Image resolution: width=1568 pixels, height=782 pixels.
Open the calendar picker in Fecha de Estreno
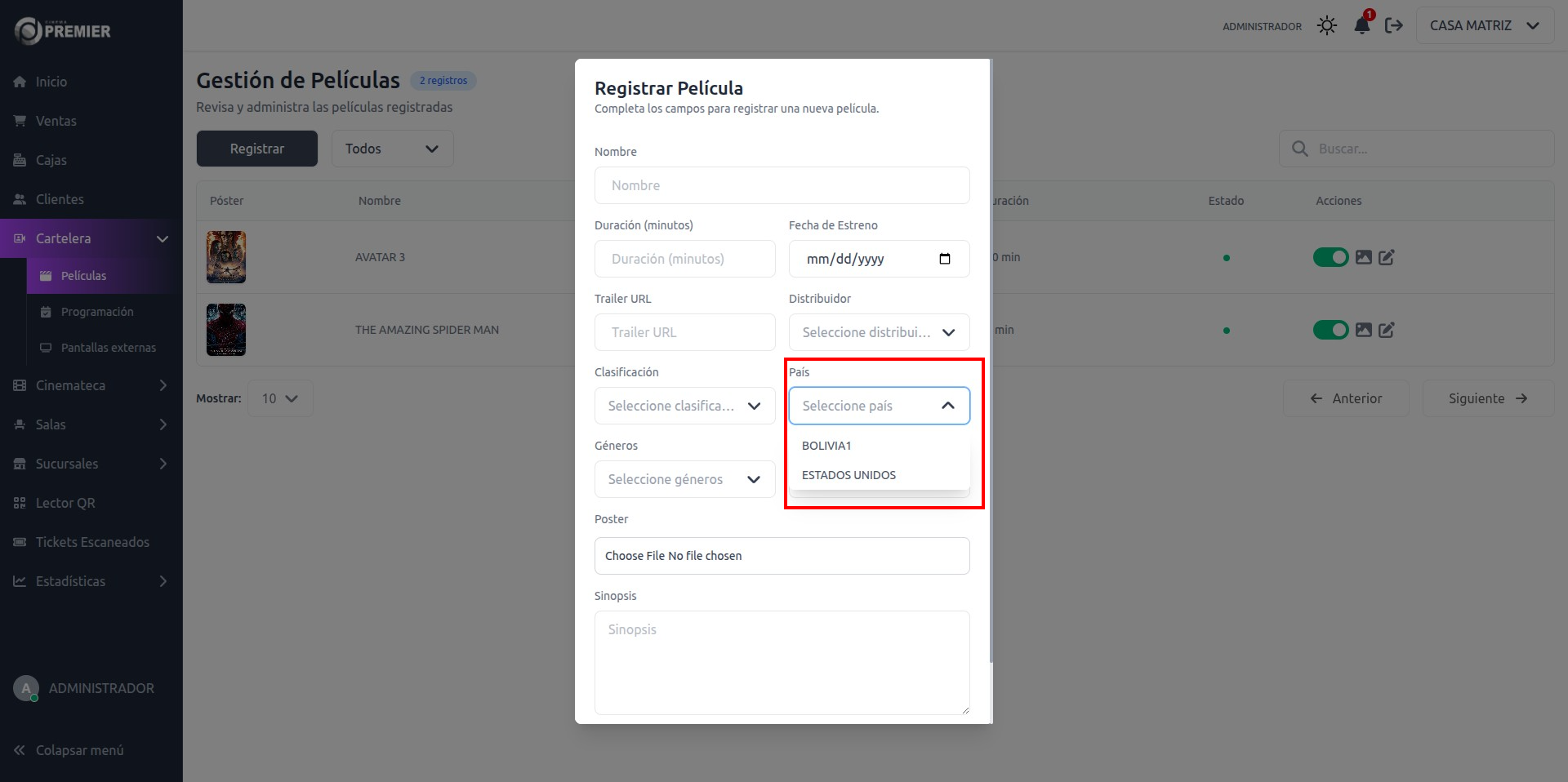[x=945, y=259]
